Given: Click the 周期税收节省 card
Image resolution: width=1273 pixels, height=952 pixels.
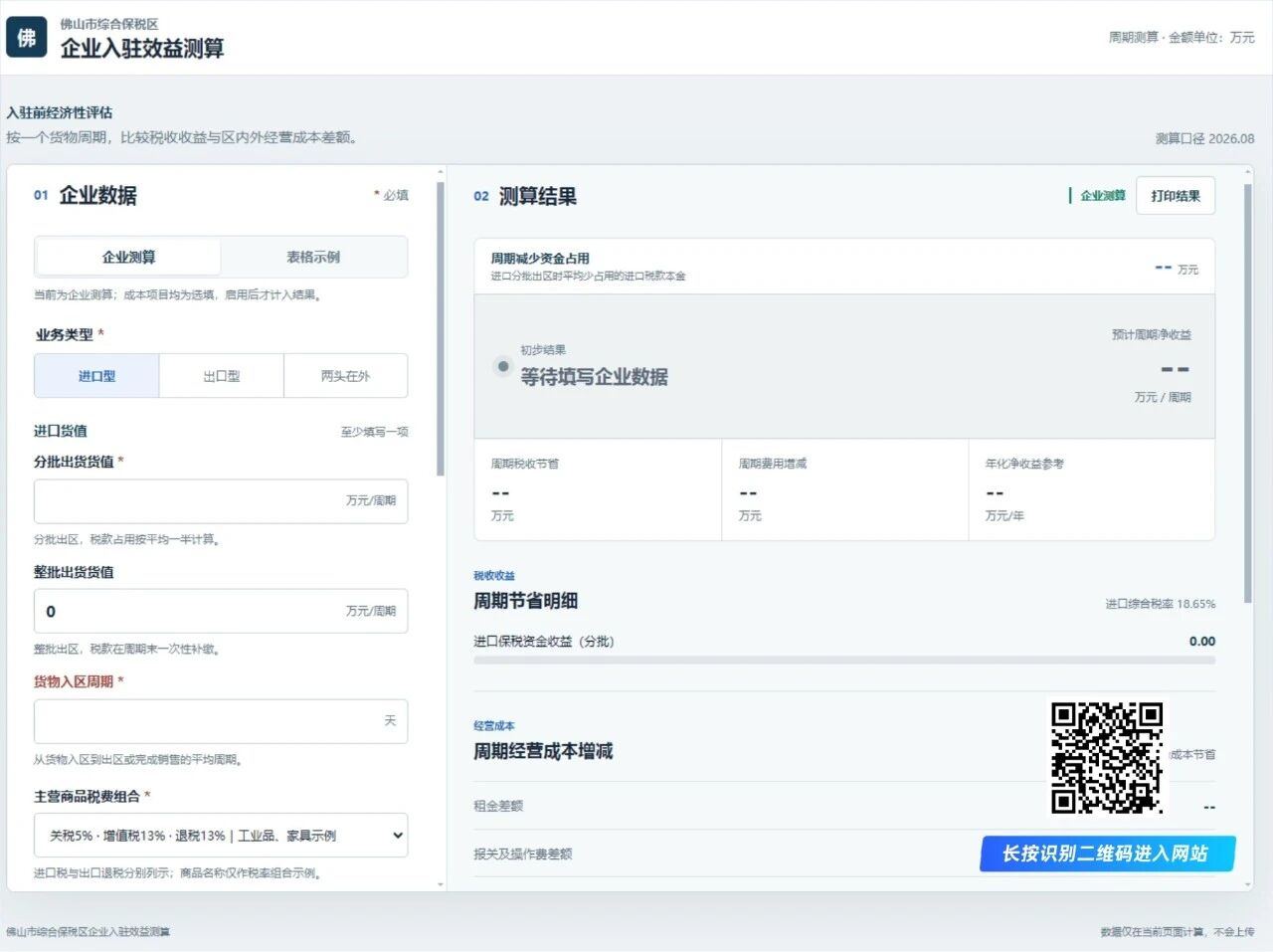Looking at the screenshot, I should (598, 489).
